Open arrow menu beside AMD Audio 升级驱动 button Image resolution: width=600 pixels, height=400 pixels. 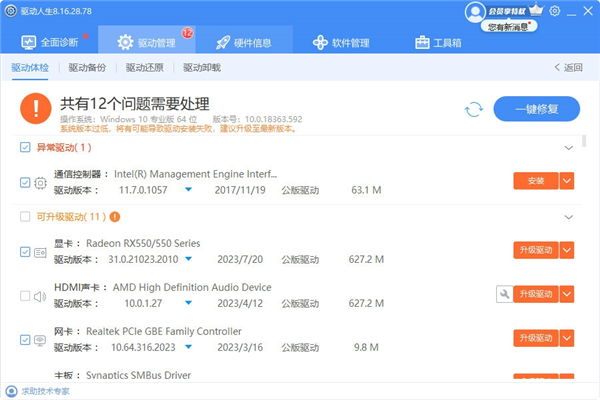coord(567,294)
